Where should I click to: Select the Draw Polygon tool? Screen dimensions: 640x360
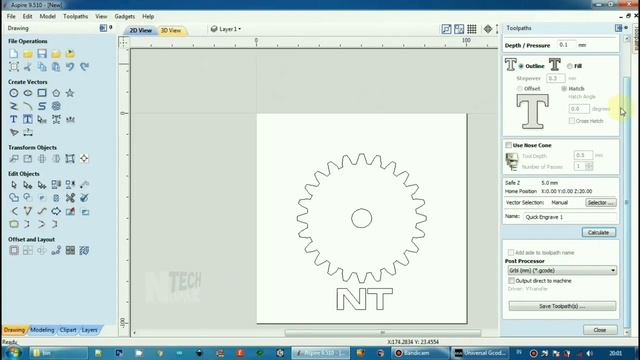pyautogui.click(x=56, y=93)
